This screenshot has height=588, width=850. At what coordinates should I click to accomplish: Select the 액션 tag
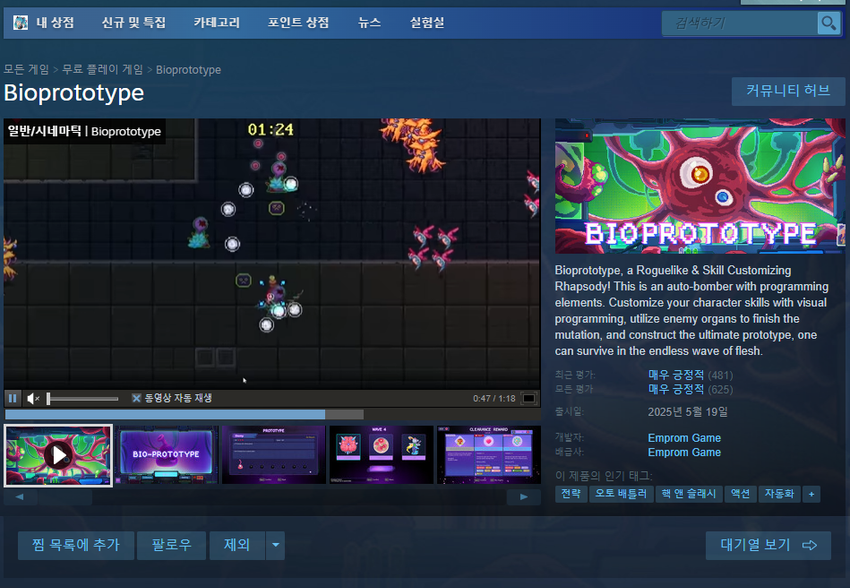740,494
